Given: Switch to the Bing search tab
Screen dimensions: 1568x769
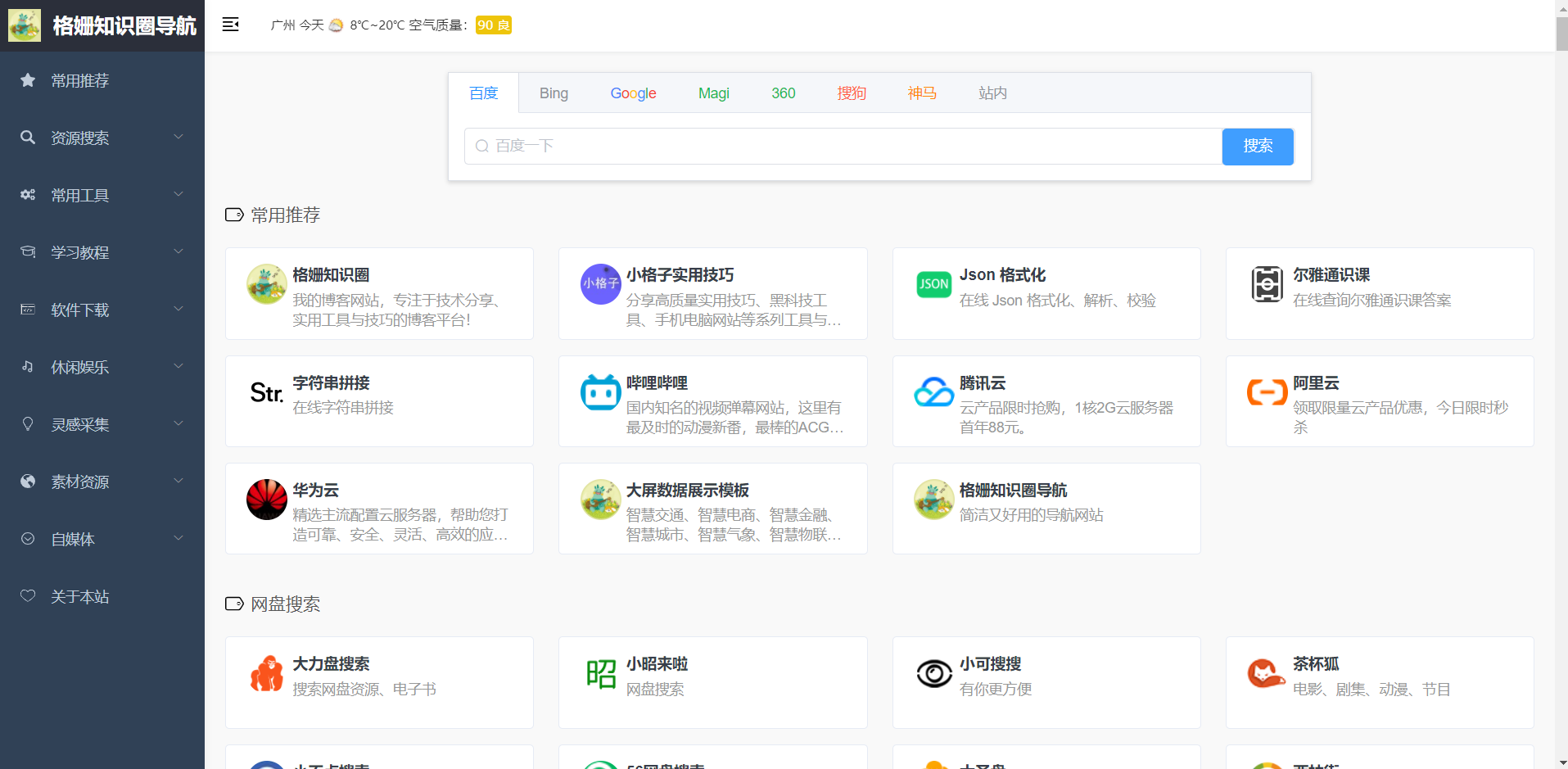Looking at the screenshot, I should coord(554,93).
